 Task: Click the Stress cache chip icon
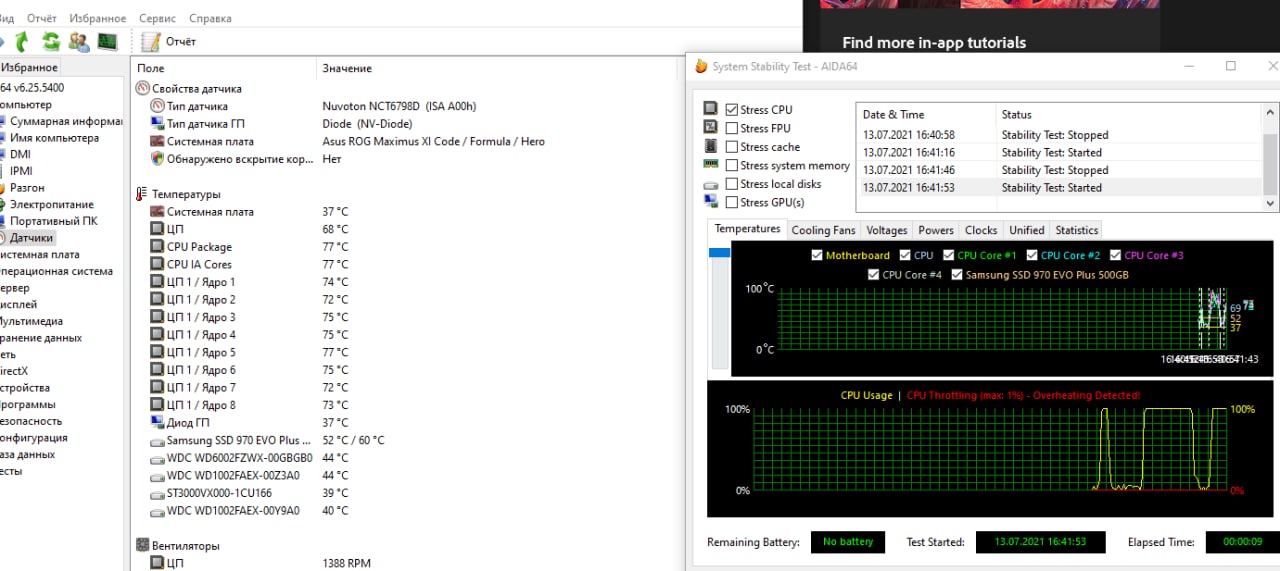coord(710,146)
